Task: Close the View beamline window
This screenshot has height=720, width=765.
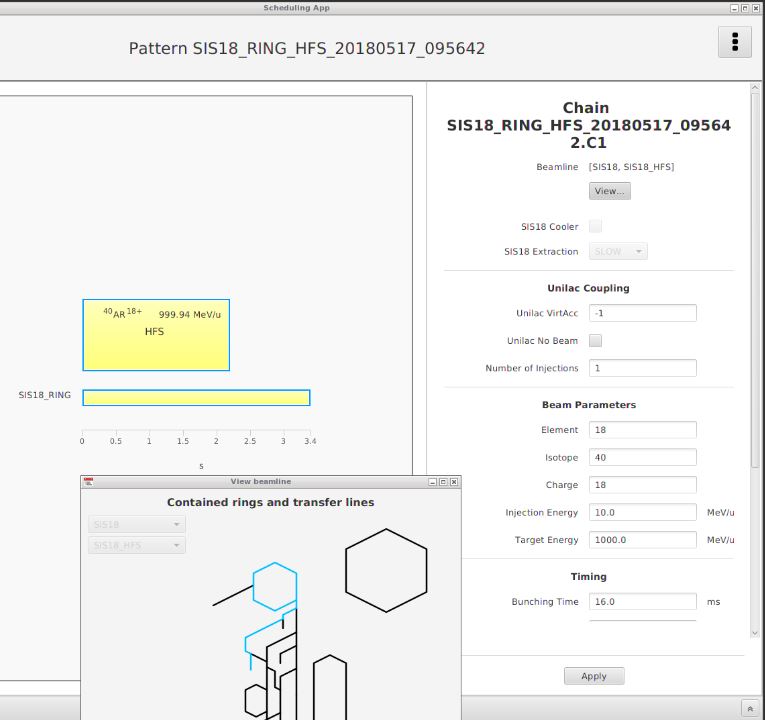Action: pos(454,482)
